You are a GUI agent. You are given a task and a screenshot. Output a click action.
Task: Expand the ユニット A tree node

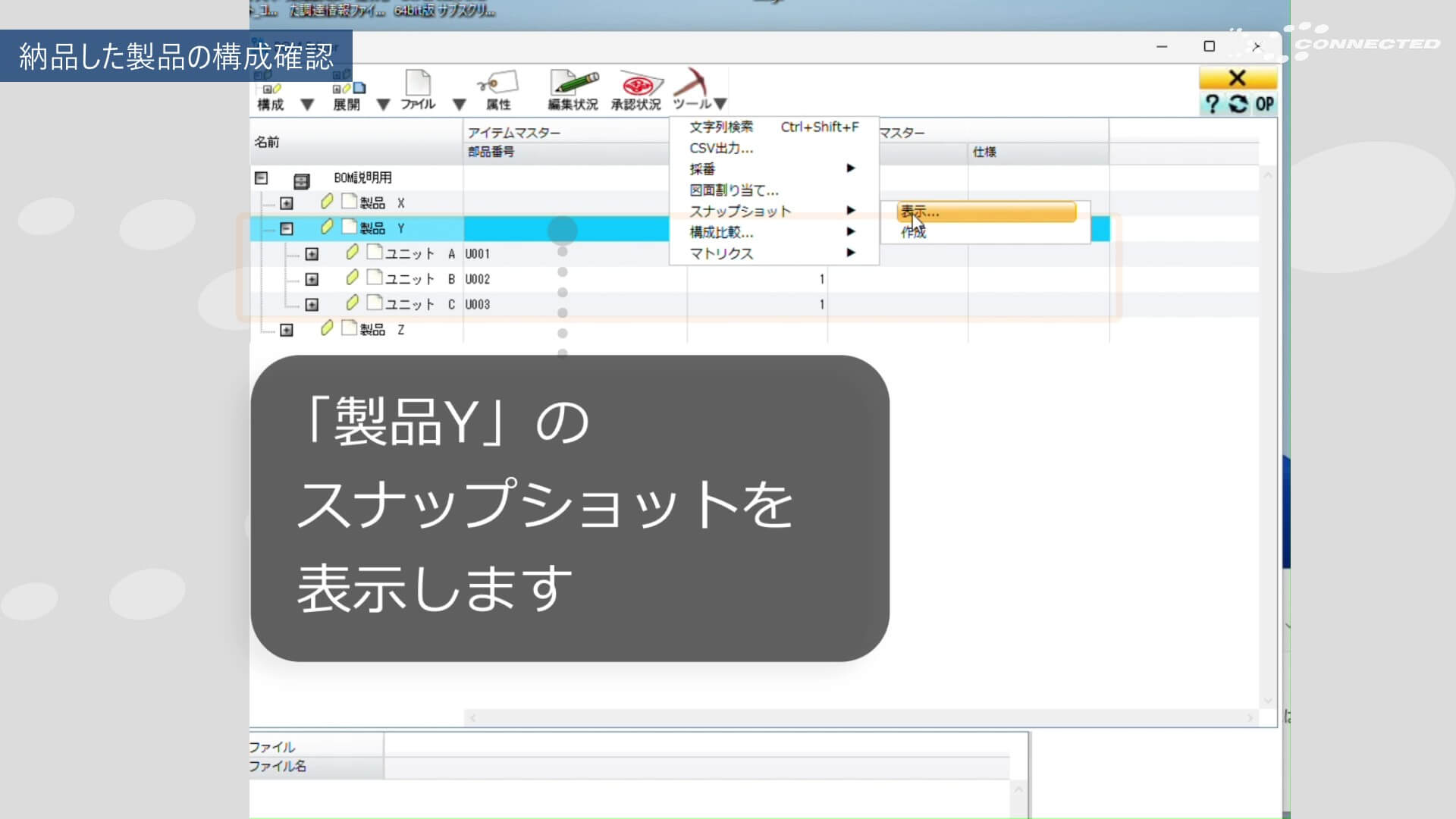(x=312, y=254)
